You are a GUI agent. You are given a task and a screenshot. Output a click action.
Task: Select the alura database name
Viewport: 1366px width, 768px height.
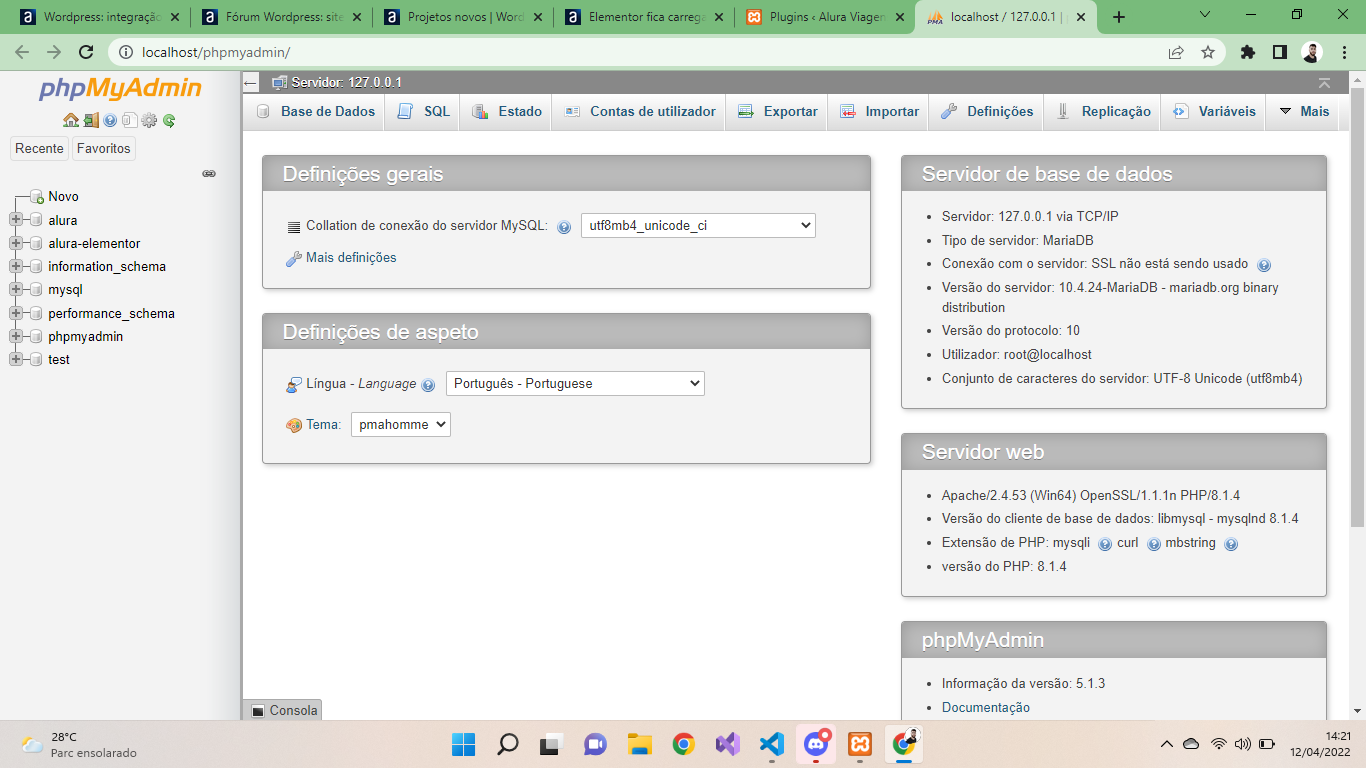(x=62, y=220)
